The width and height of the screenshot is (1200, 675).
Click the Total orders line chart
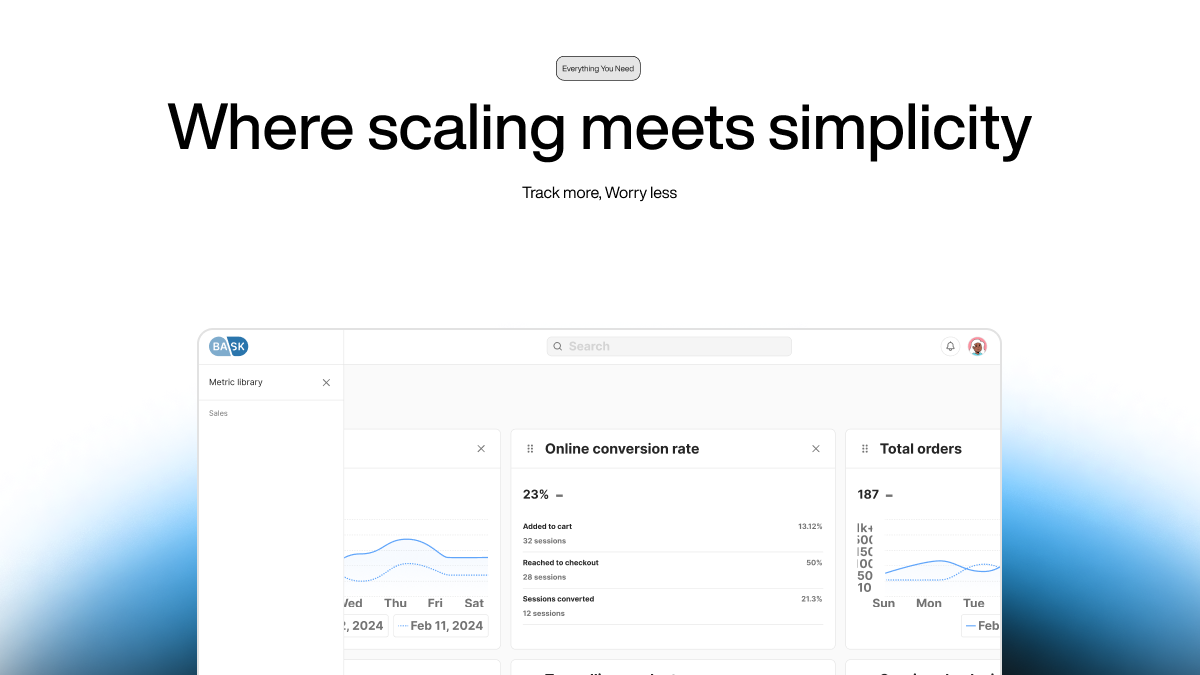click(x=940, y=567)
